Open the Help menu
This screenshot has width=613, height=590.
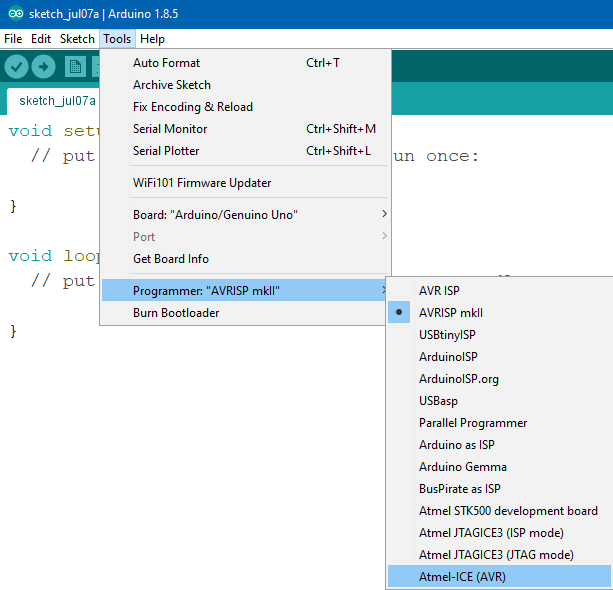click(x=152, y=39)
